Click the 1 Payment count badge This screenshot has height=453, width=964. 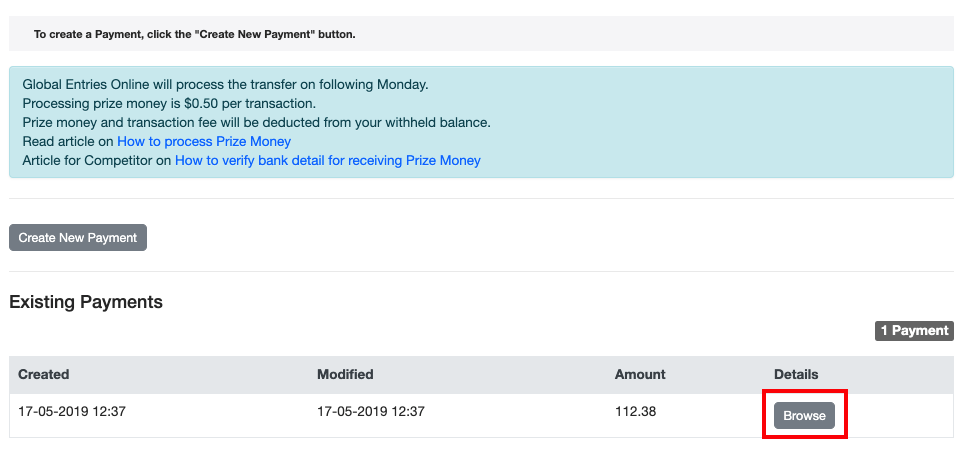(x=914, y=331)
